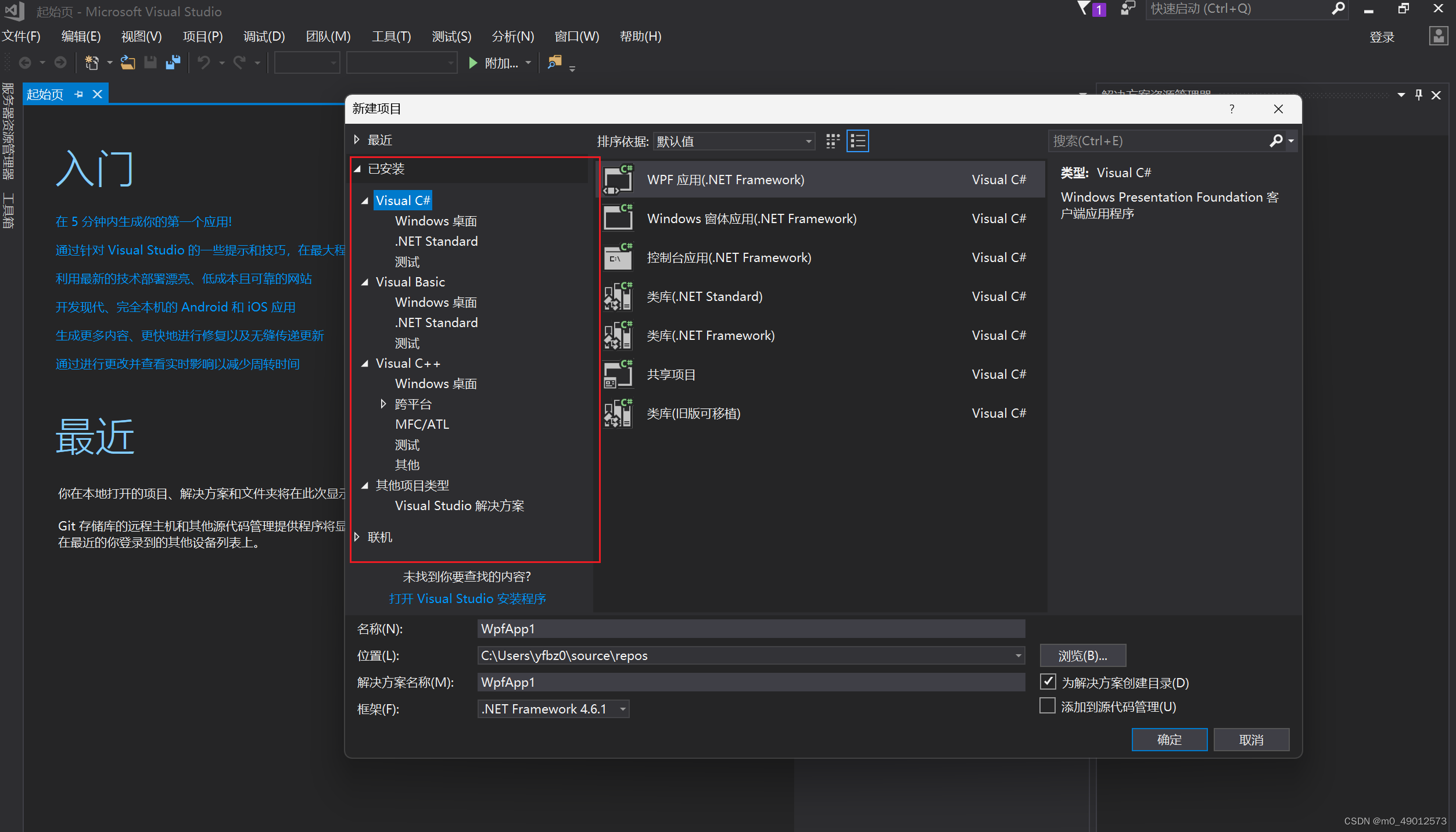
Task: Open the .NET Framework version dropdown
Action: coord(553,709)
